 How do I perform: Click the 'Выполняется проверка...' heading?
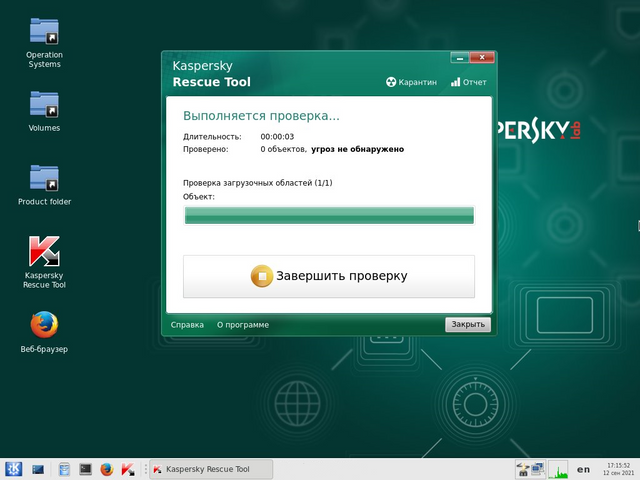coord(261,116)
